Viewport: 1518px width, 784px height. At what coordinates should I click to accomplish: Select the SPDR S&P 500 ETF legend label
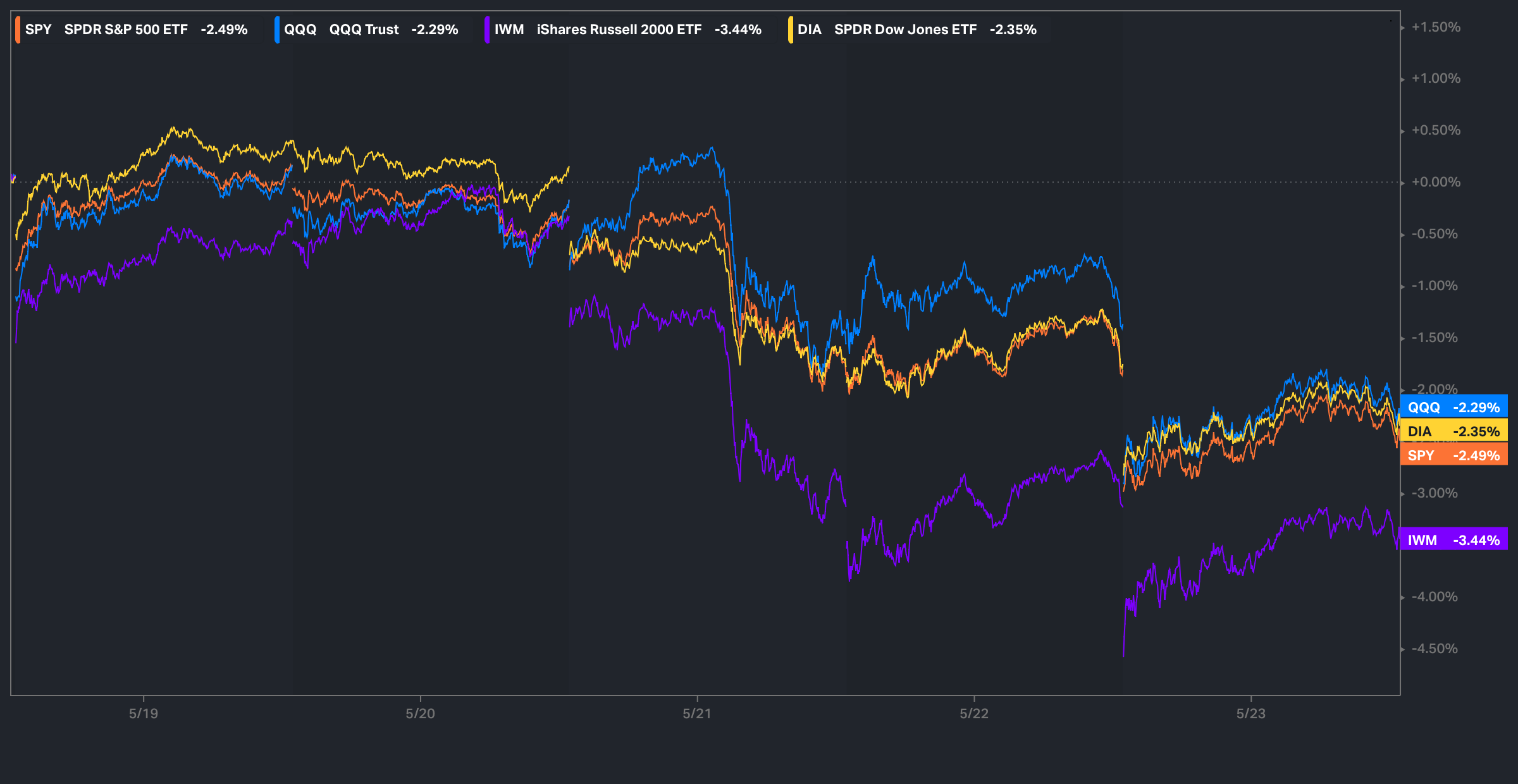click(x=126, y=30)
